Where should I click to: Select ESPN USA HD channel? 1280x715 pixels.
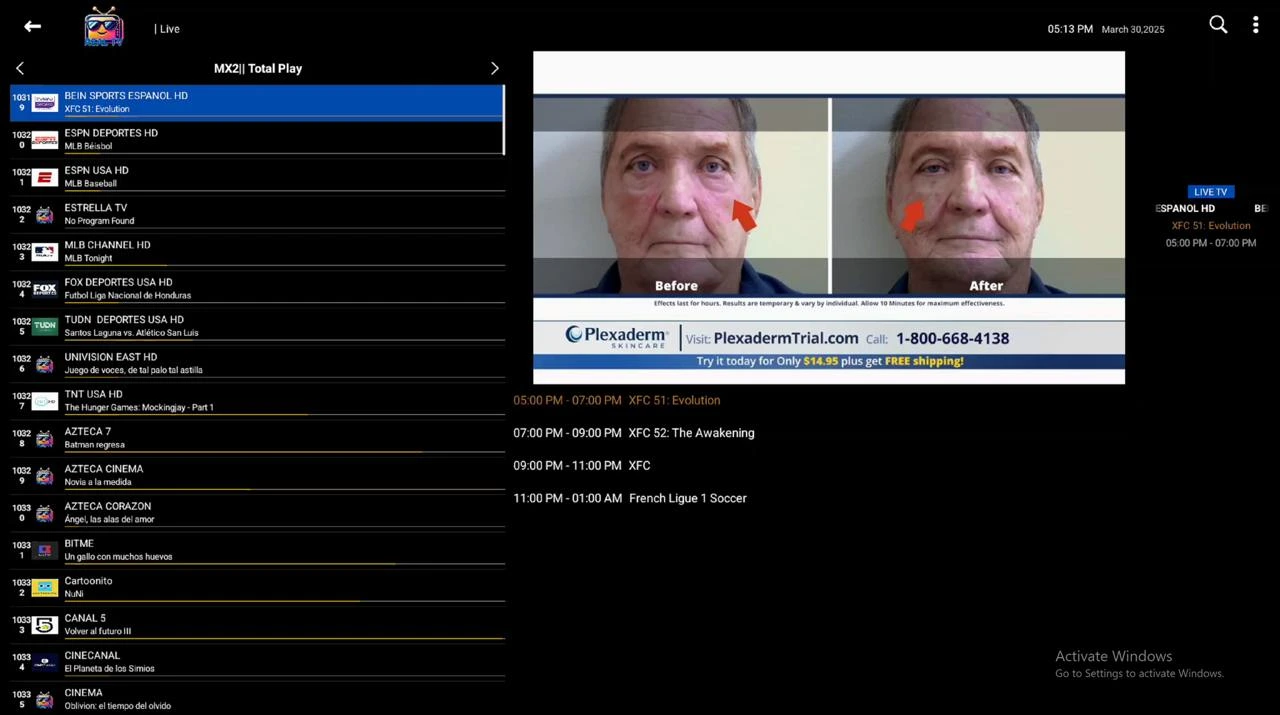(257, 177)
